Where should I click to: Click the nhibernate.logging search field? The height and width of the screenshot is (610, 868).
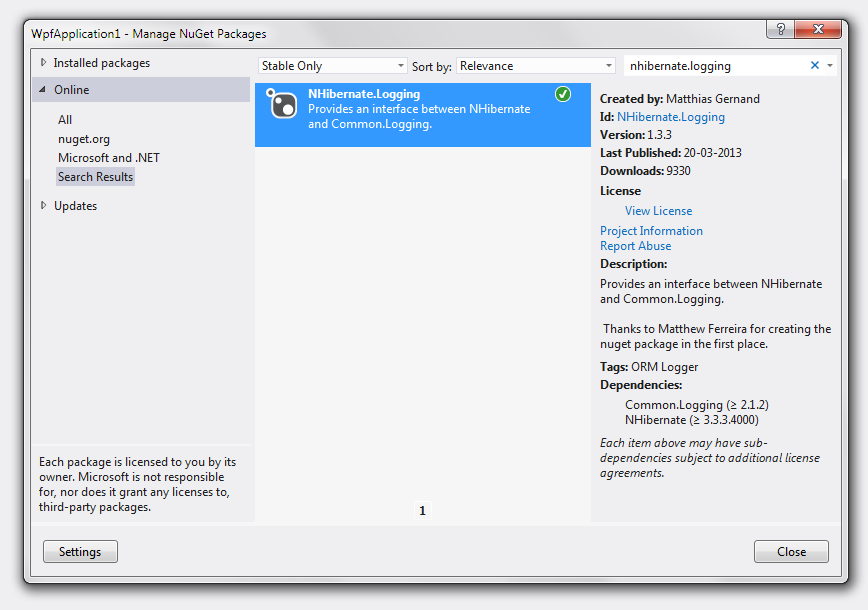point(717,66)
